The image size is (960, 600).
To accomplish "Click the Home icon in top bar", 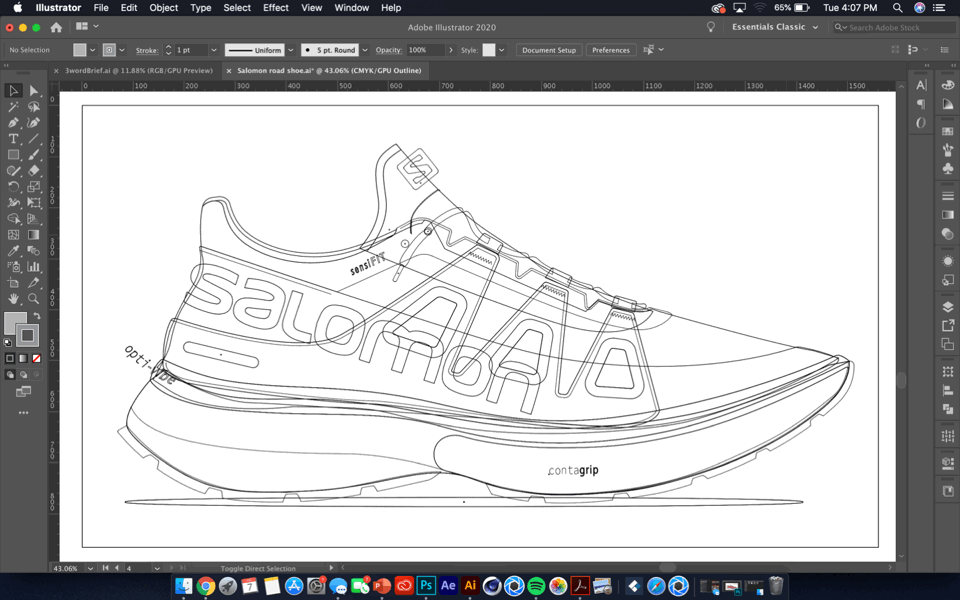I will tap(56, 27).
